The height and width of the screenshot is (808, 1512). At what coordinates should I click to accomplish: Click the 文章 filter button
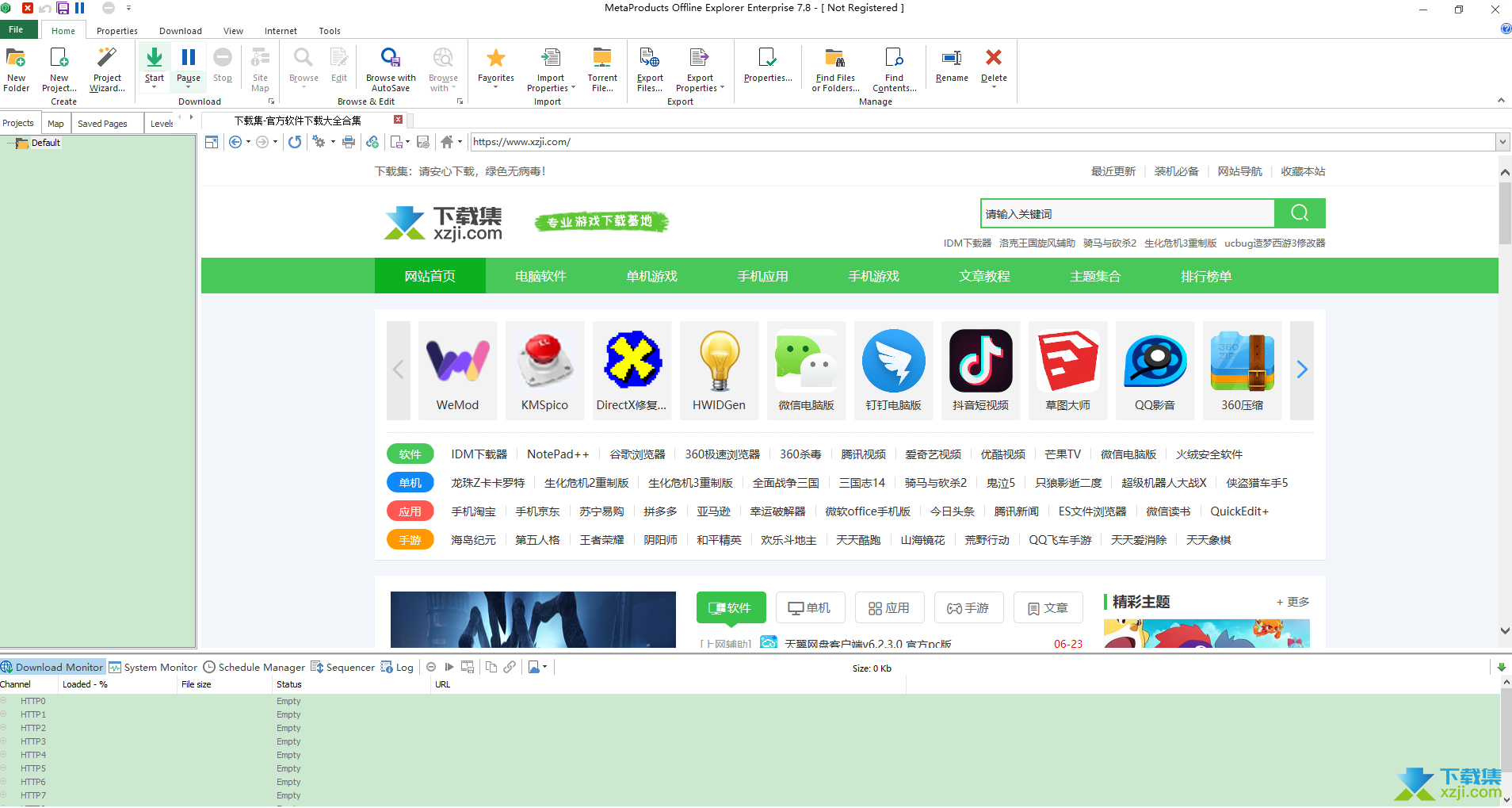point(1048,608)
